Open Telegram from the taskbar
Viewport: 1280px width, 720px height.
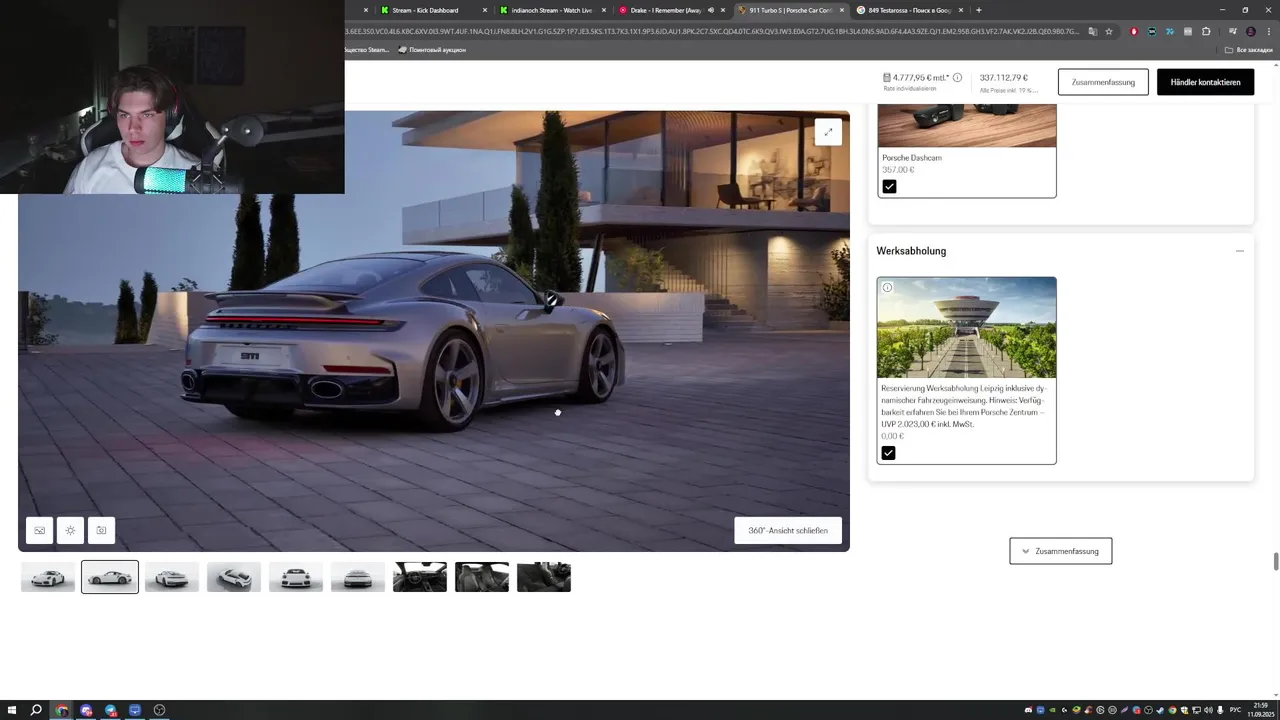click(x=111, y=710)
